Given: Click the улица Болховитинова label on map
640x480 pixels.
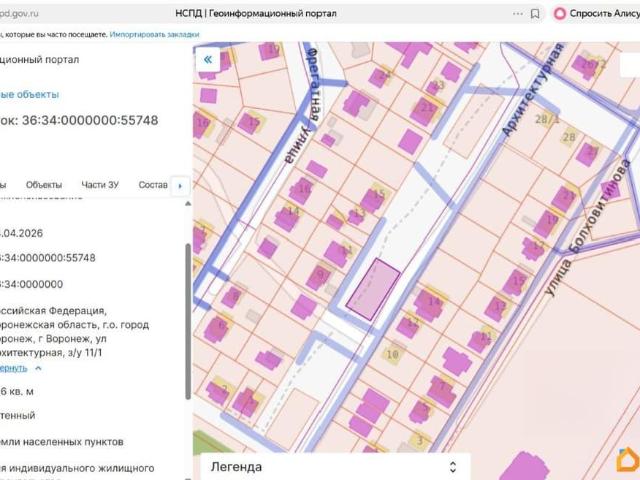Looking at the screenshot, I should tap(588, 227).
